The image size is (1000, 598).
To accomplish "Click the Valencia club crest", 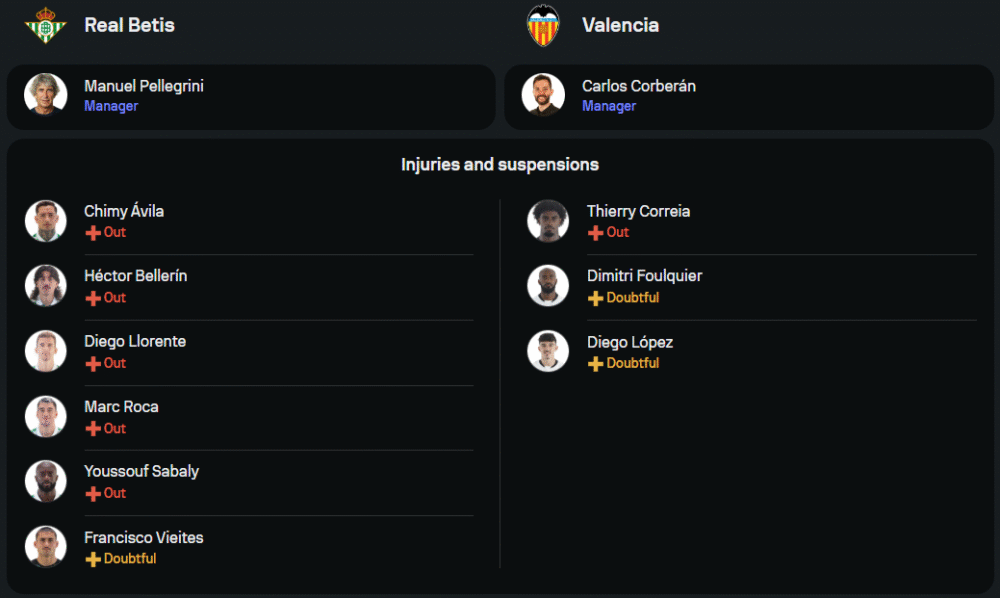I will (x=544, y=25).
